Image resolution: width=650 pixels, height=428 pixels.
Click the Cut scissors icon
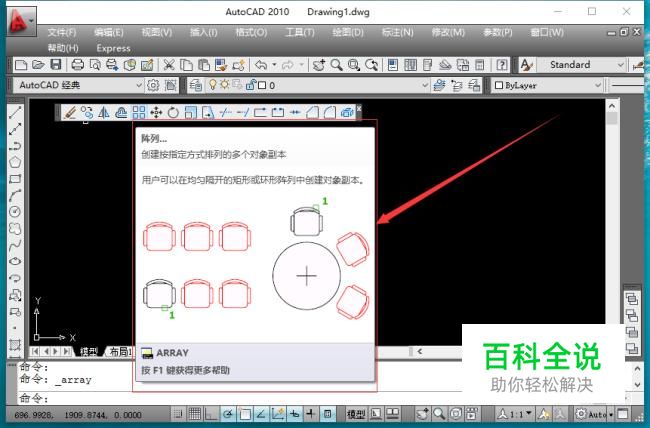click(x=169, y=65)
